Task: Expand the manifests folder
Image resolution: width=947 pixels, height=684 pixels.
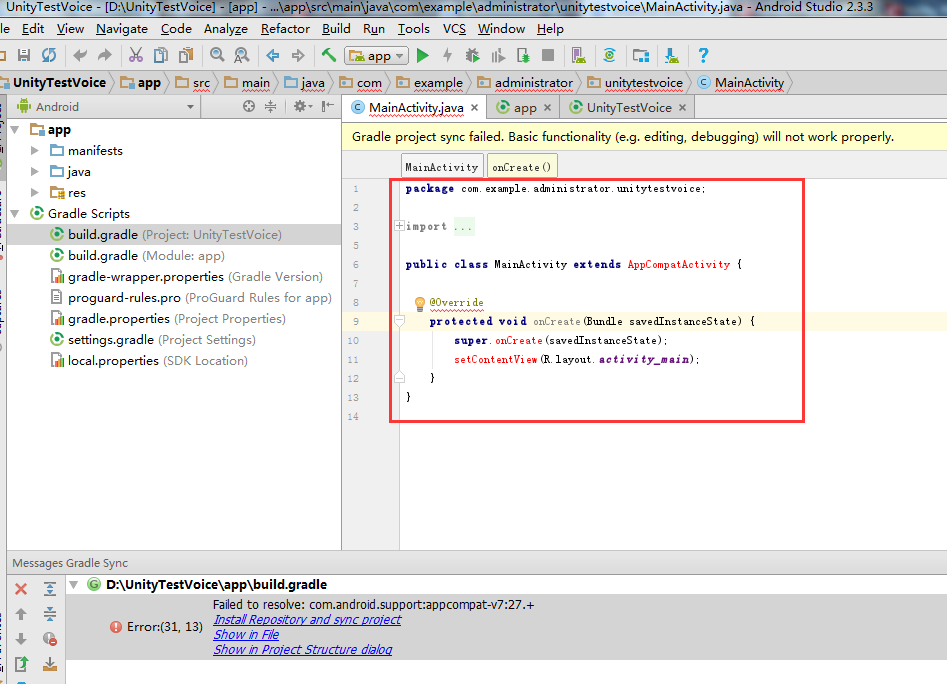Action: click(35, 150)
